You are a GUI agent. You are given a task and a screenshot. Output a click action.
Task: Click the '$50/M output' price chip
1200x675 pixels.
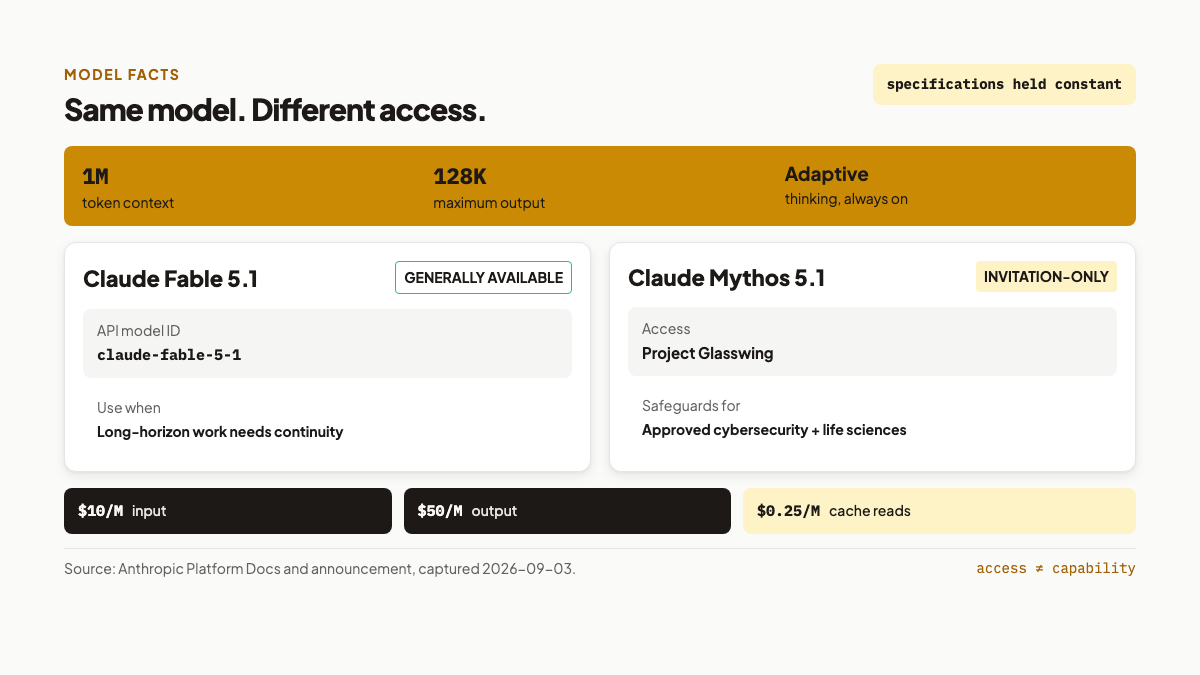[x=567, y=511]
